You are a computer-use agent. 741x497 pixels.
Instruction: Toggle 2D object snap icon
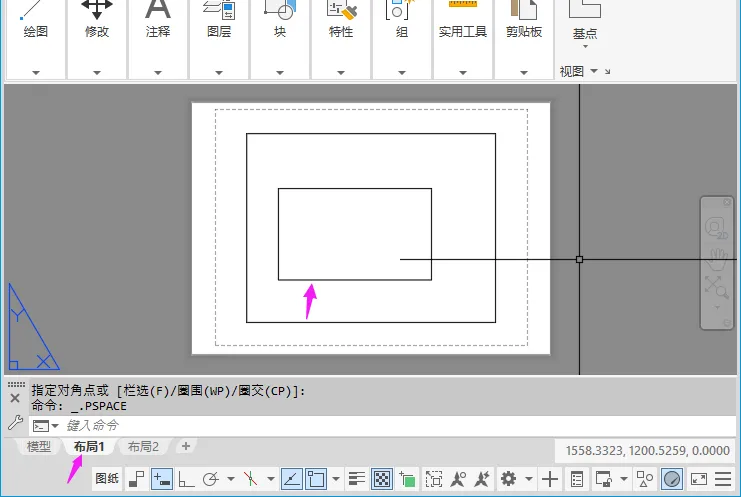click(316, 479)
